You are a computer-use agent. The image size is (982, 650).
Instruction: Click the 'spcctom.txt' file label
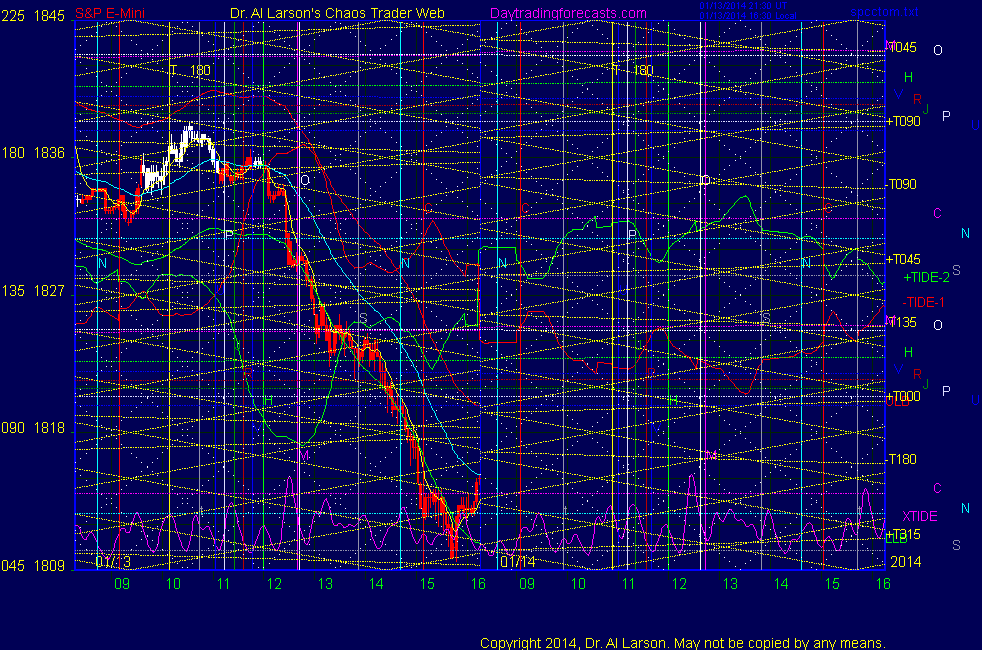point(884,11)
